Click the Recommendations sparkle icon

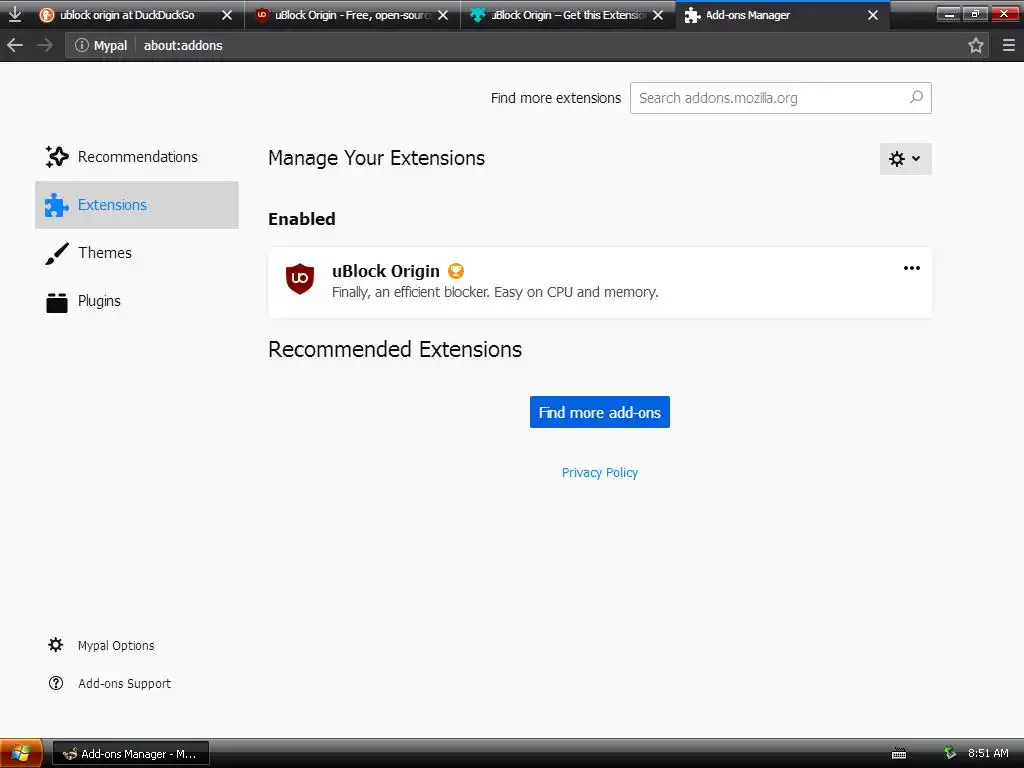pos(57,157)
